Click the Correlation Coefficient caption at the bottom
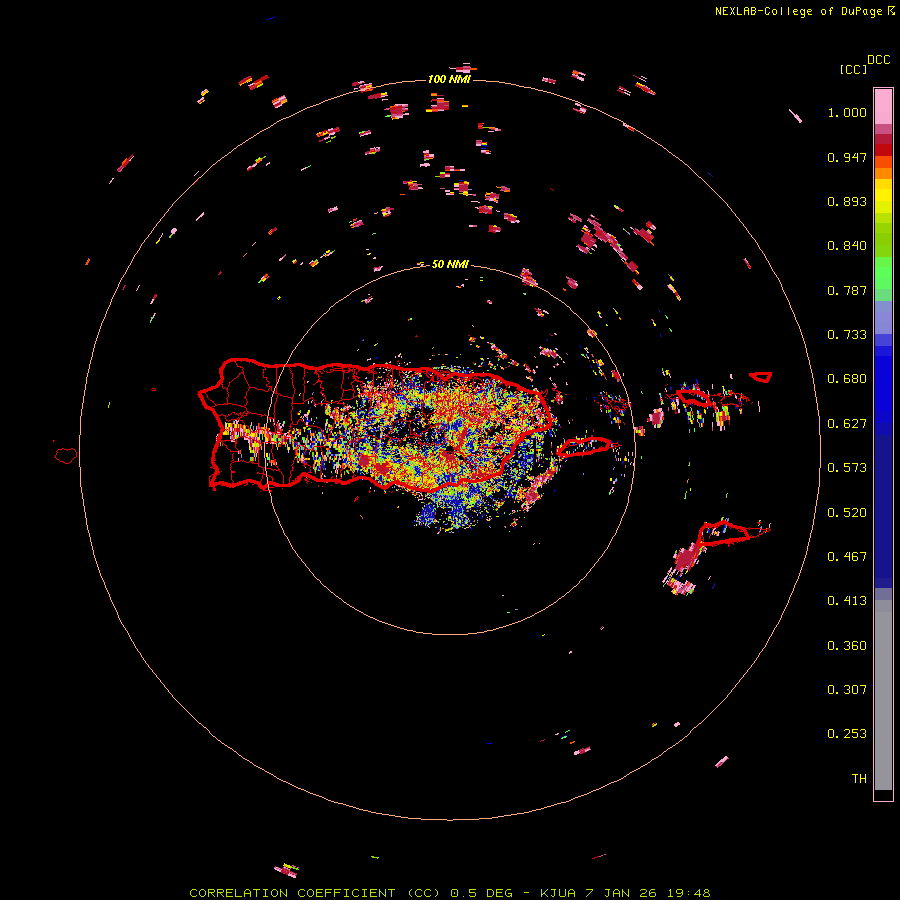Image resolution: width=900 pixels, height=900 pixels. (x=449, y=893)
